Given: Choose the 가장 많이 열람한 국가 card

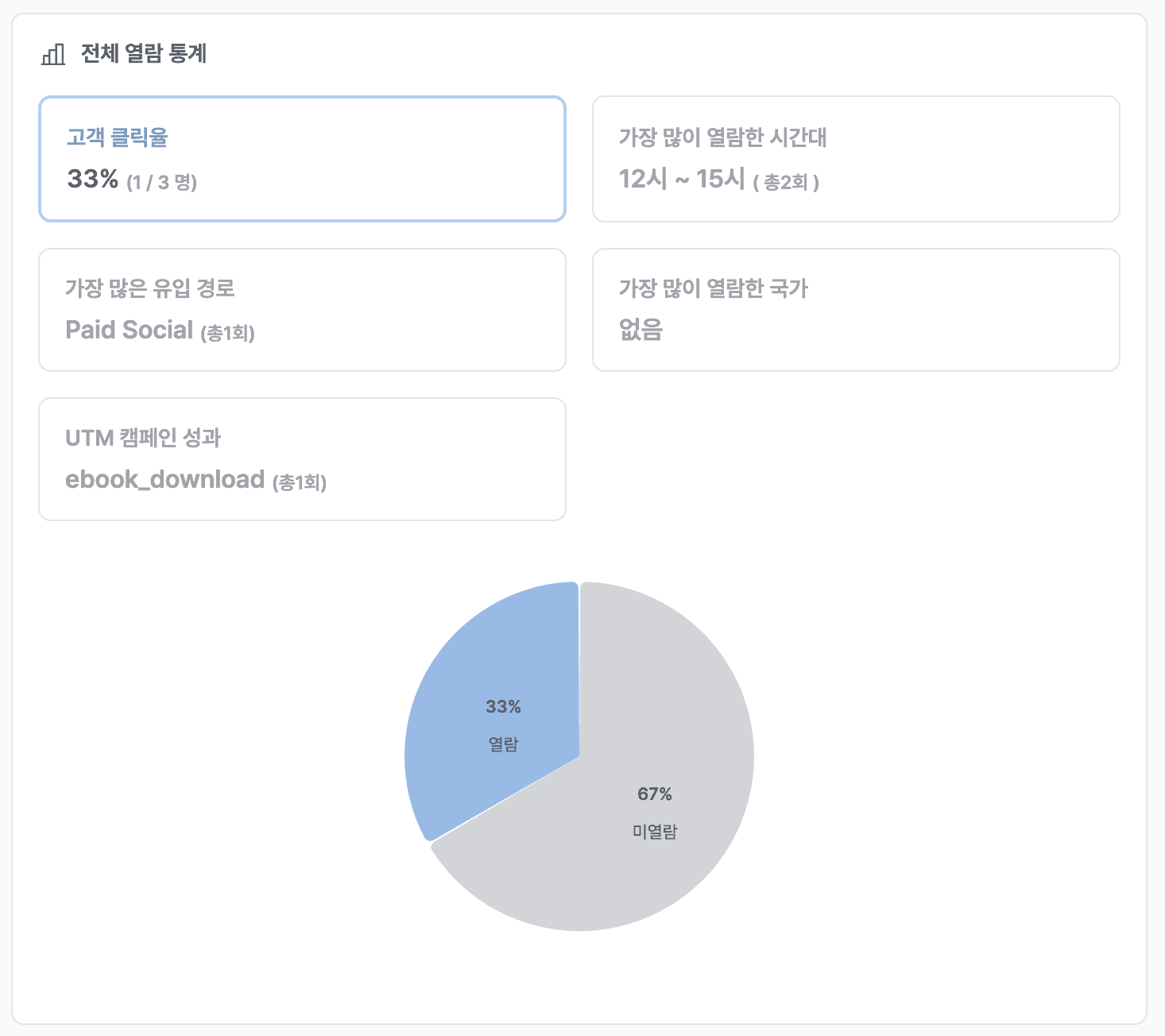Looking at the screenshot, I should [x=856, y=310].
